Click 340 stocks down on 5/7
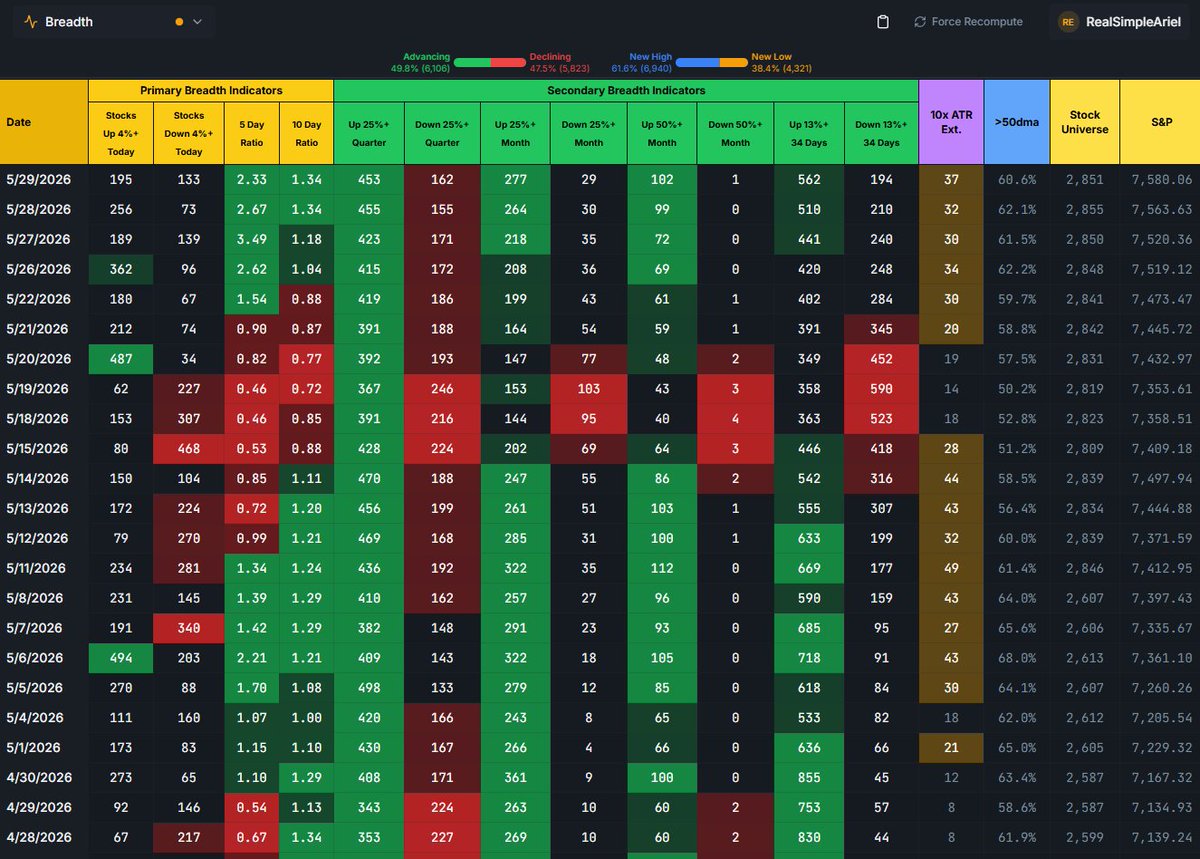Screen dimensions: 1200x859 189,628
